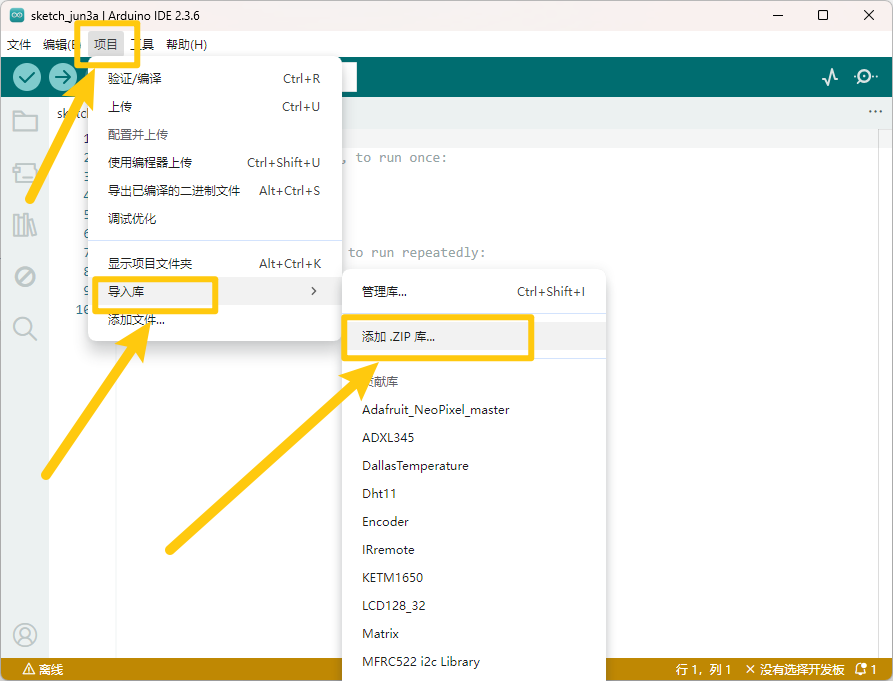Open the 文件 menu
The image size is (893, 681).
coord(19,44)
